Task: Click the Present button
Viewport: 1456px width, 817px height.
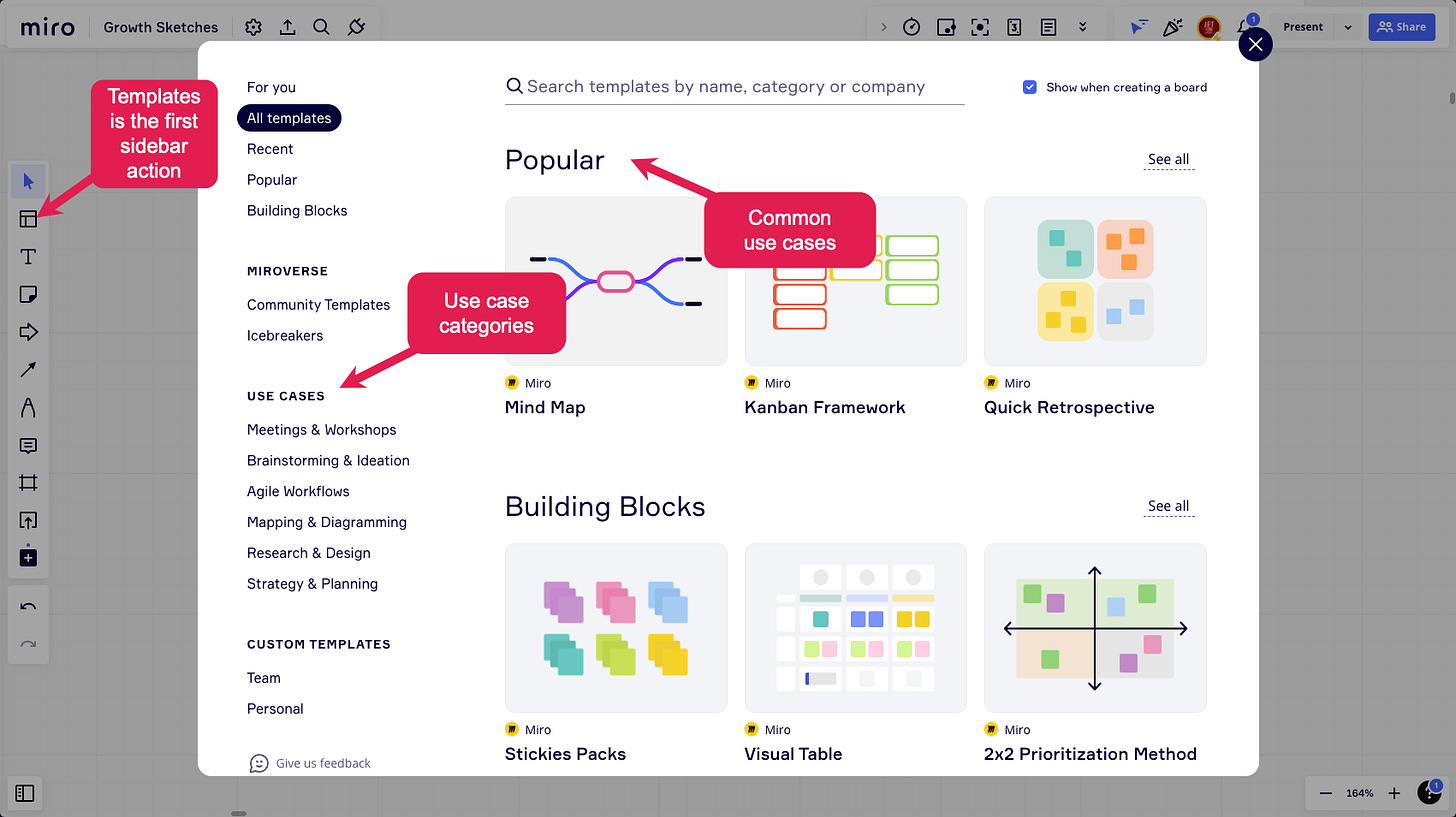Action: pos(1303,27)
